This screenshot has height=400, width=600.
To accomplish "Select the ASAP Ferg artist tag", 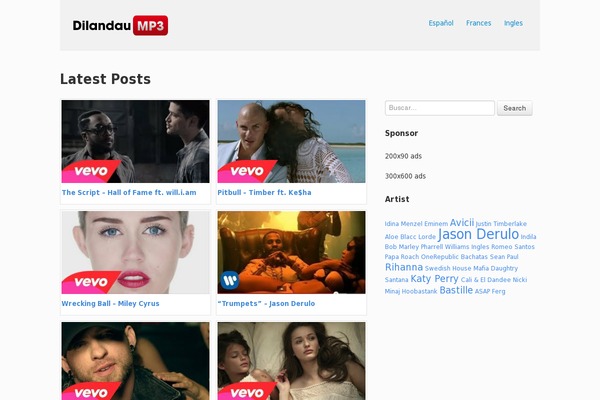I will coord(490,291).
